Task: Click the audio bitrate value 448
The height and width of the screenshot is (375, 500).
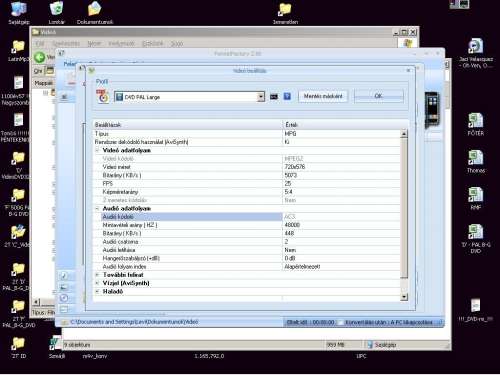Action: [289, 233]
